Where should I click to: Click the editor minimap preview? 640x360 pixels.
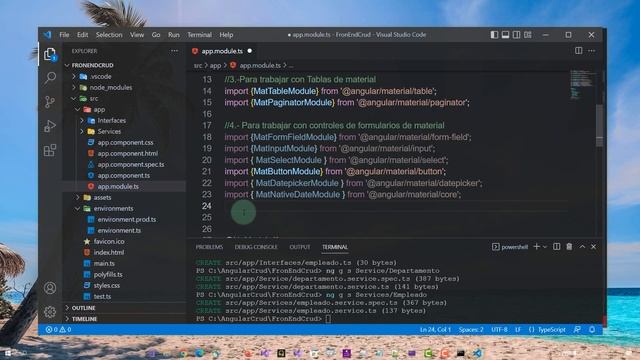(x=581, y=84)
